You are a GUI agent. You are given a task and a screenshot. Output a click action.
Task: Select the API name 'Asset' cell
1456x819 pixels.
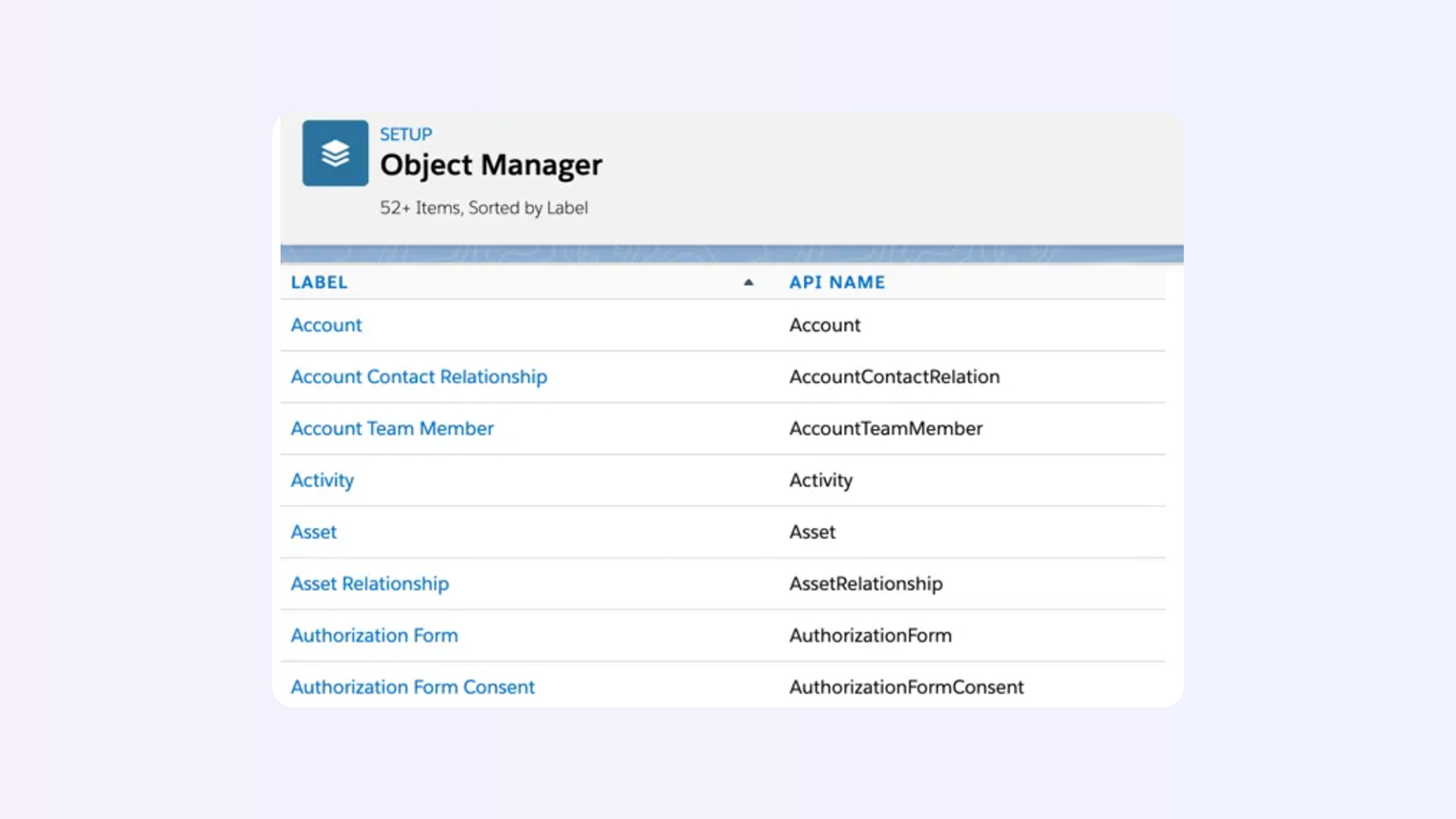point(813,532)
